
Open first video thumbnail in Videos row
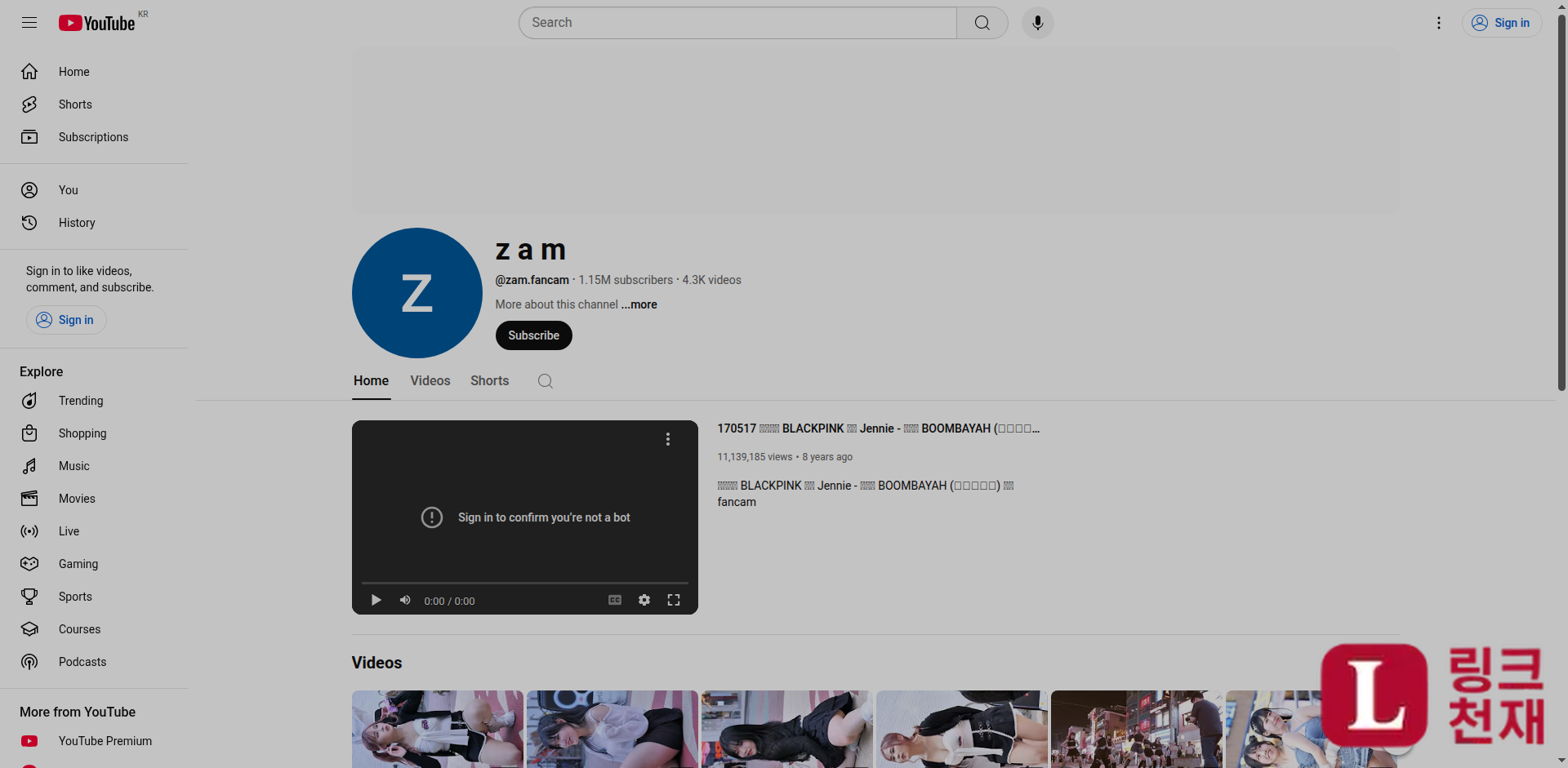click(x=438, y=729)
